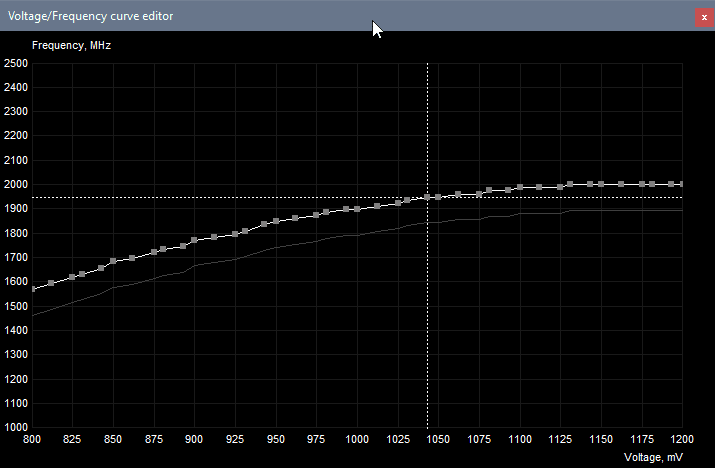This screenshot has height=468, width=715.
Task: Select the curve point at 1175 mV
Action: coord(642,184)
